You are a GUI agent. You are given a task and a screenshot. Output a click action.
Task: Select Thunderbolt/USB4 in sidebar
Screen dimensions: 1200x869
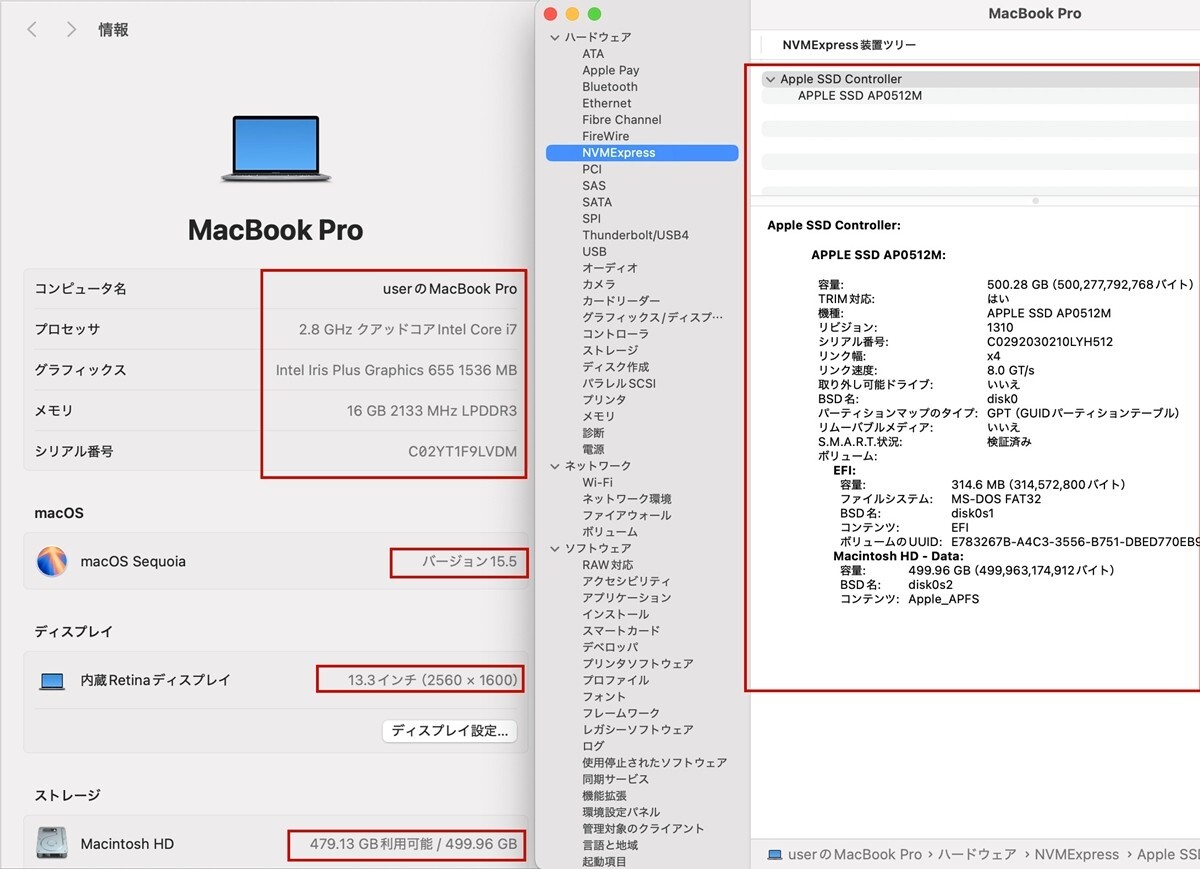point(635,235)
